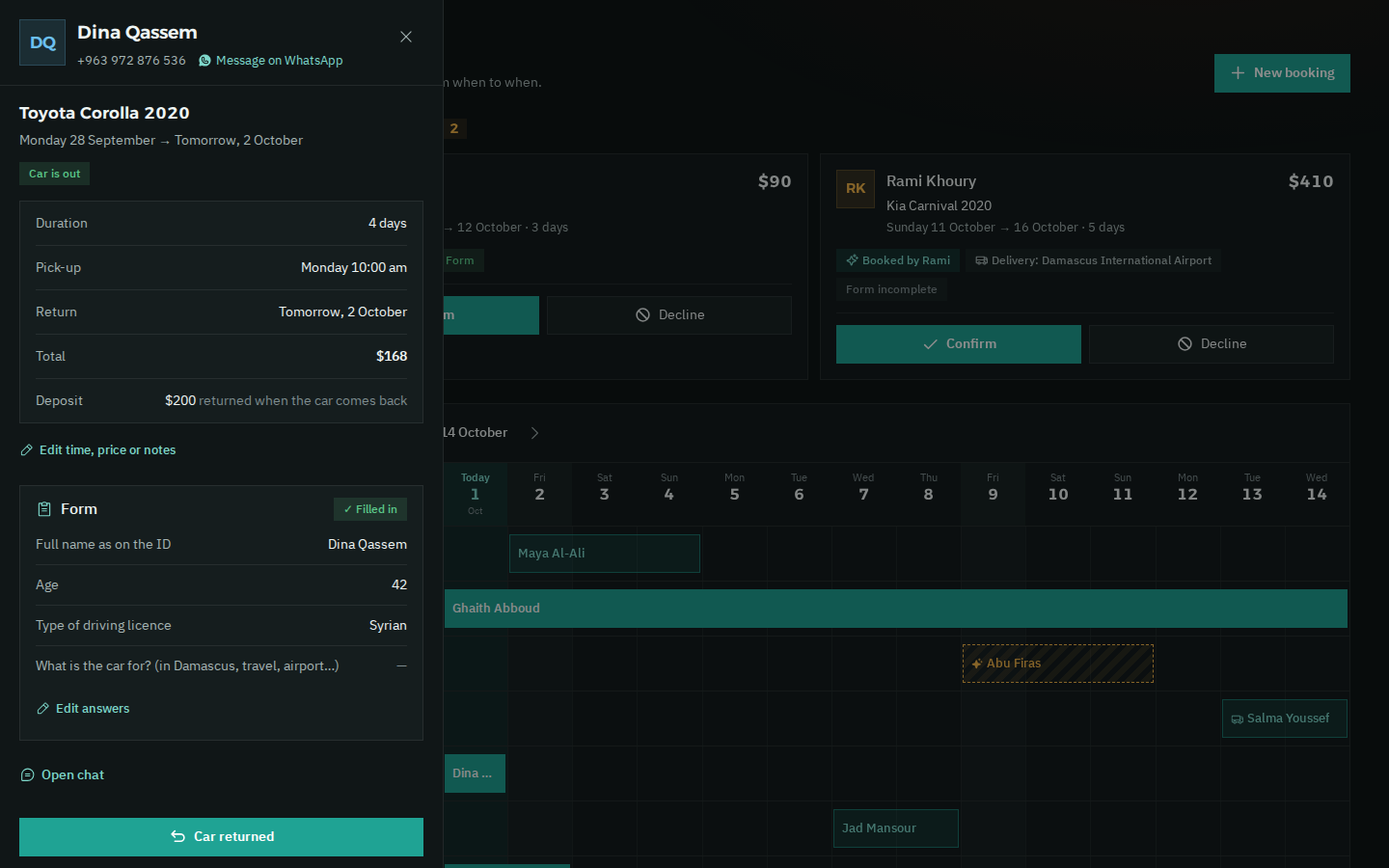Confirm Rami Khoury's booking
Screen dimensions: 1389x868
click(959, 344)
